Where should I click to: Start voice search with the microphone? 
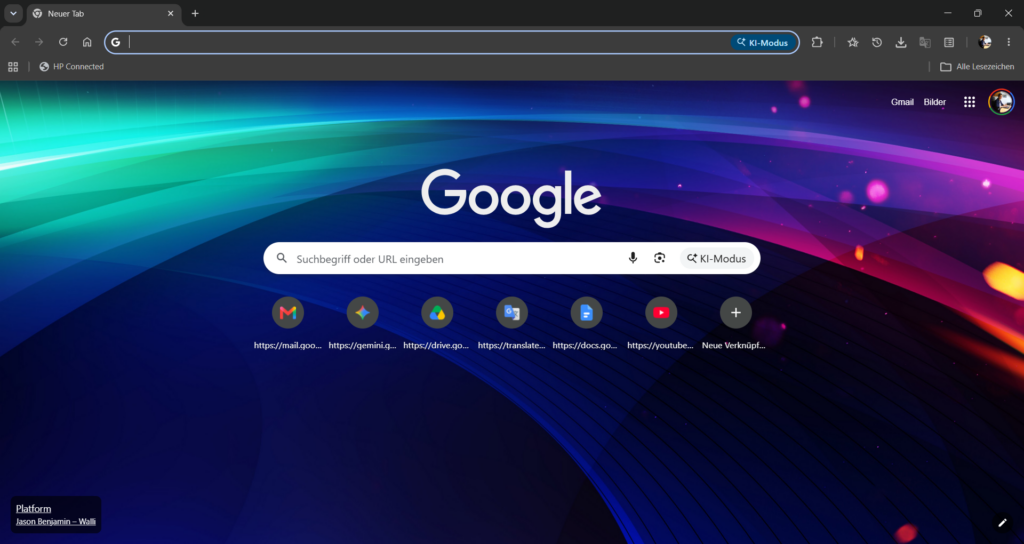click(632, 258)
